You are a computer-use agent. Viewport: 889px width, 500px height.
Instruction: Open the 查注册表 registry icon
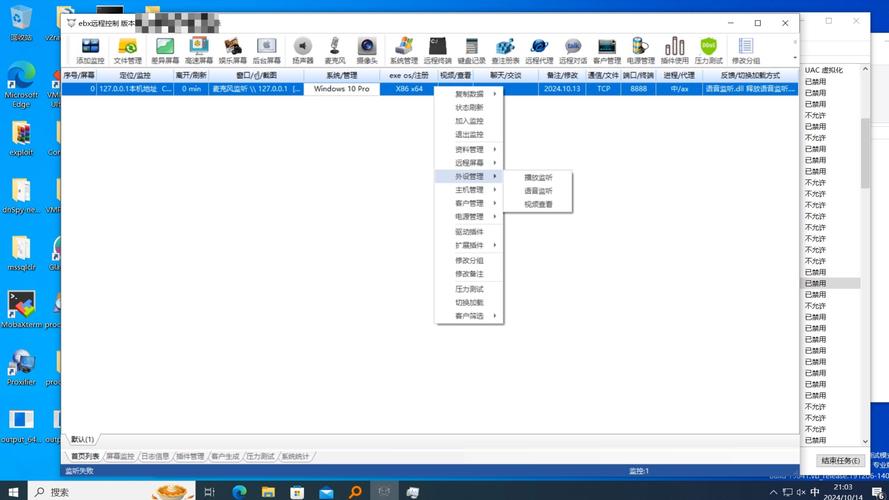click(505, 50)
